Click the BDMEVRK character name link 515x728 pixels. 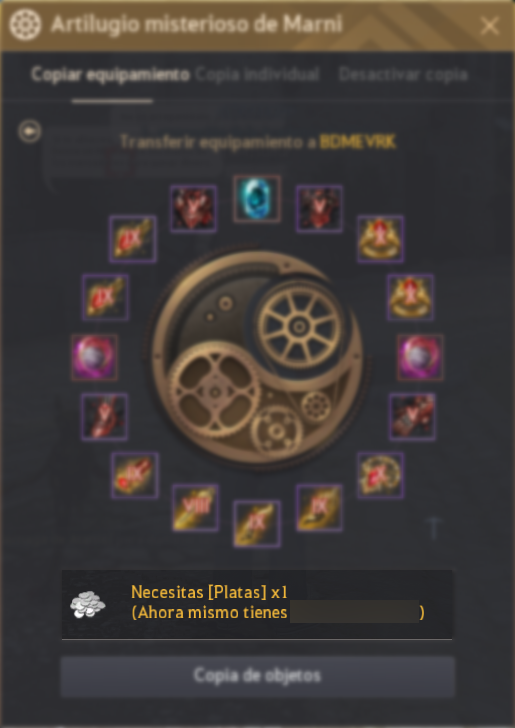(358, 142)
